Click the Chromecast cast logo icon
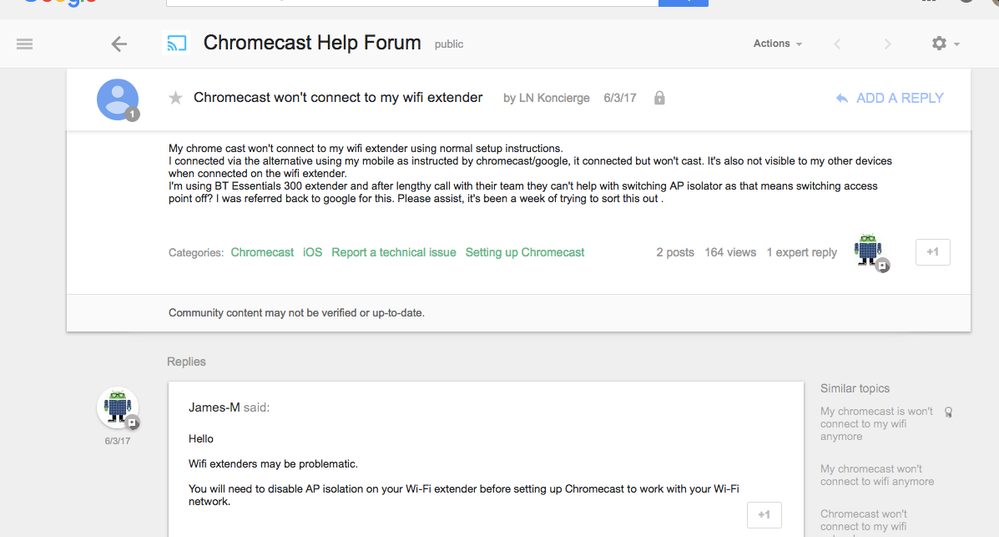This screenshot has width=999, height=537. point(177,44)
